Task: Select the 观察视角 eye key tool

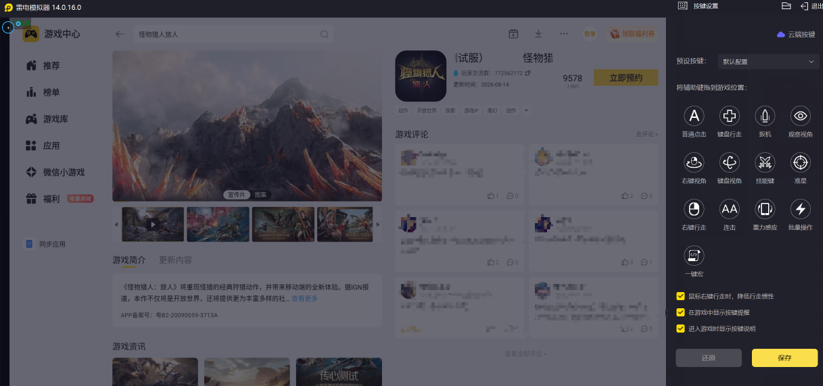Action: pyautogui.click(x=800, y=116)
